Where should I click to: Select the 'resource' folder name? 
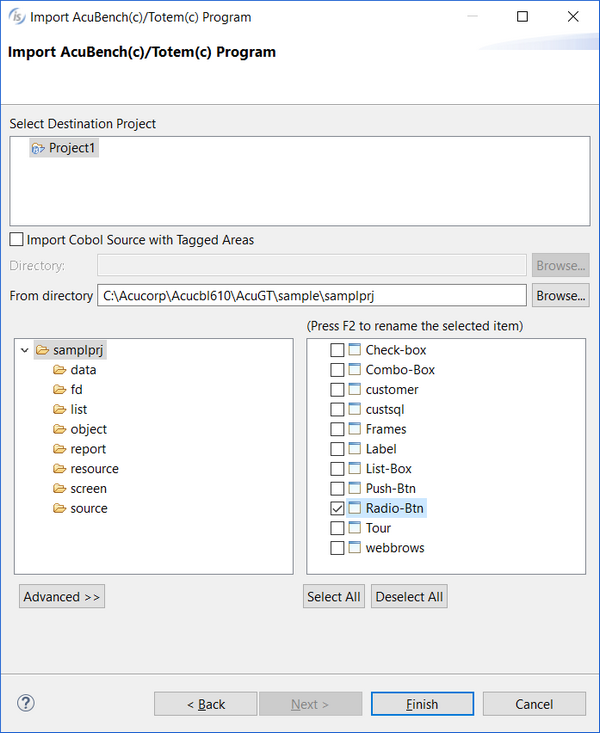click(x=94, y=469)
